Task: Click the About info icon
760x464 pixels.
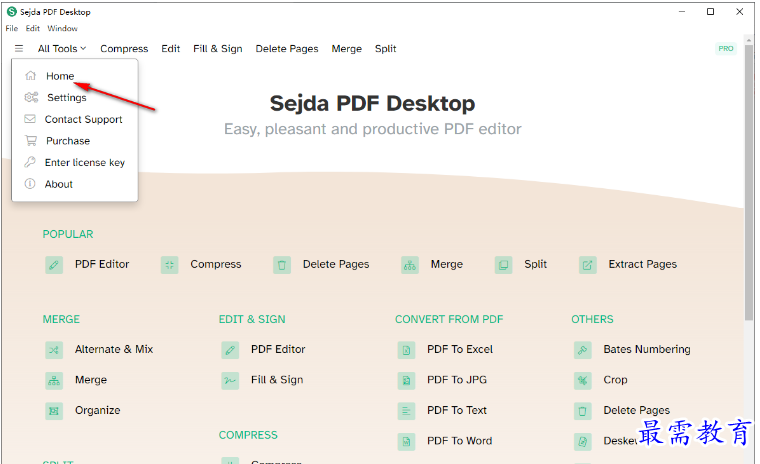Action: click(30, 184)
